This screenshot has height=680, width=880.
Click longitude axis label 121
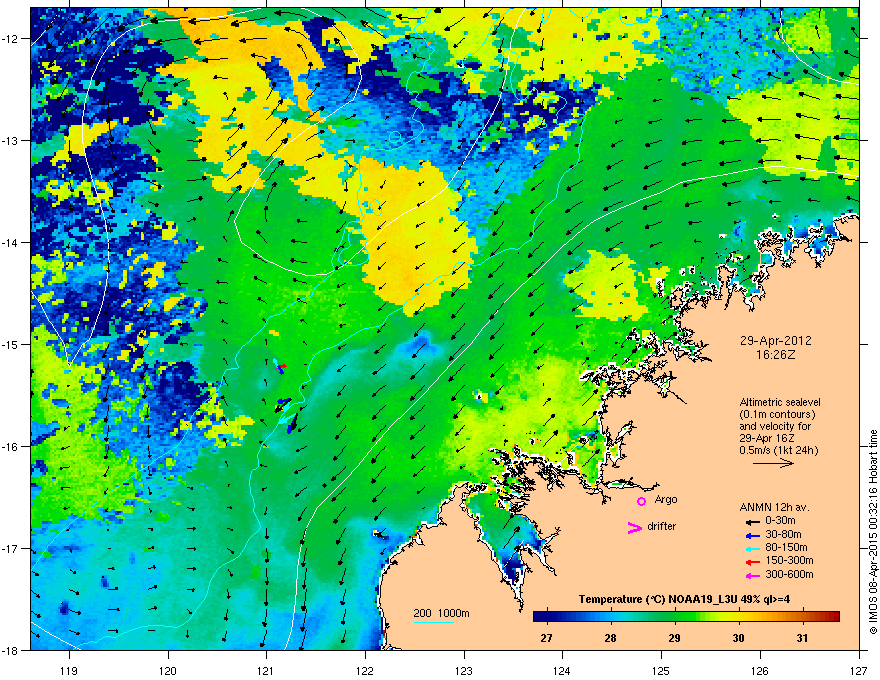266,670
